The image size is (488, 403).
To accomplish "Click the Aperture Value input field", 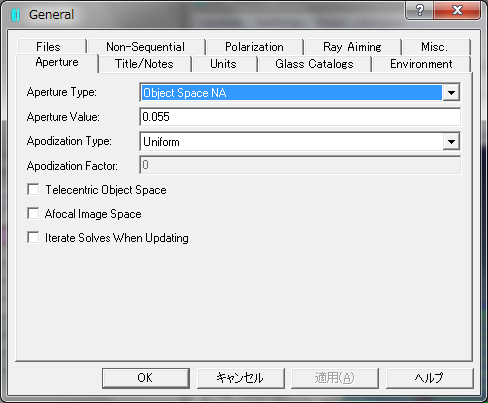I will [x=300, y=117].
